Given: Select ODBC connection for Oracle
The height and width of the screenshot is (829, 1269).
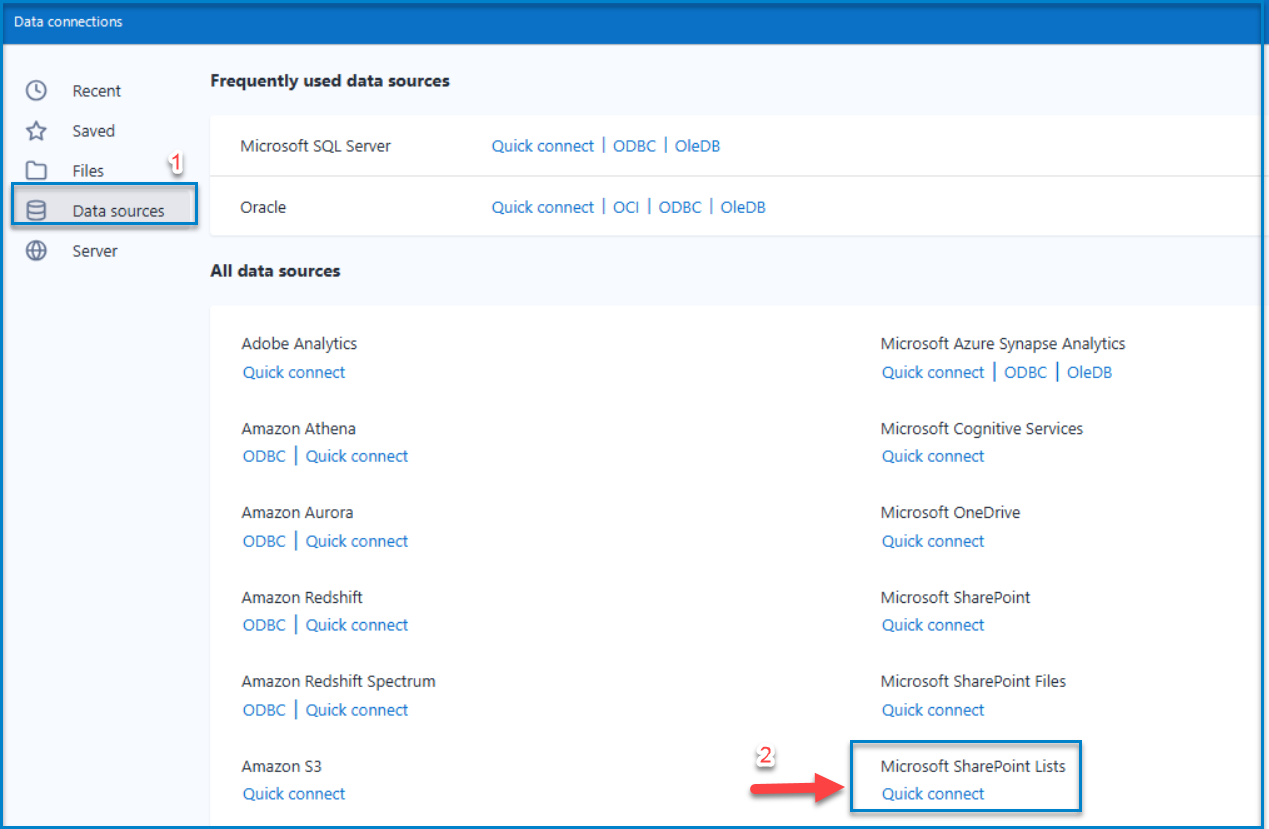Looking at the screenshot, I should coord(680,207).
